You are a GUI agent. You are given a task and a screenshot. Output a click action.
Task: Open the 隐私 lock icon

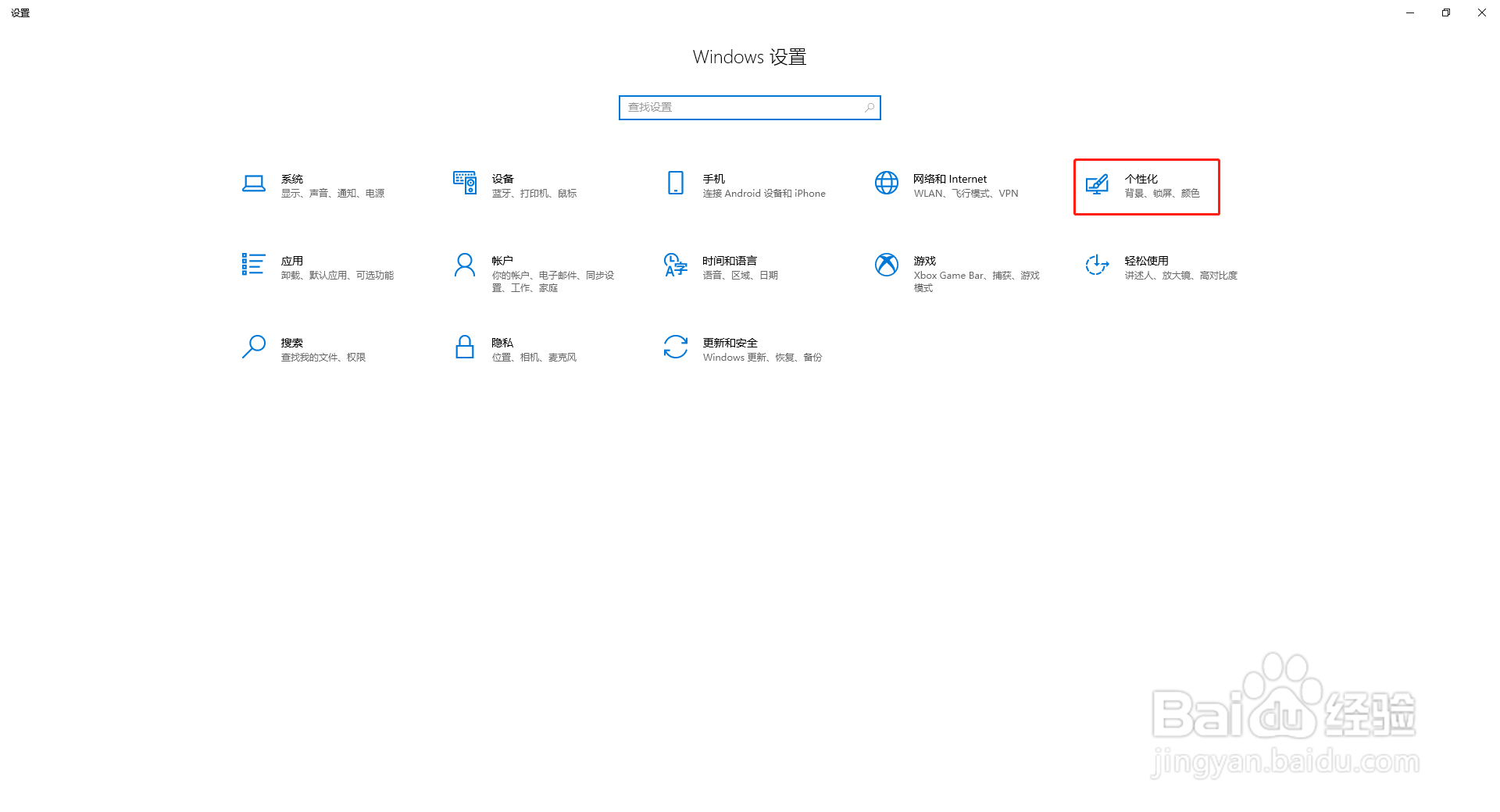pos(465,347)
